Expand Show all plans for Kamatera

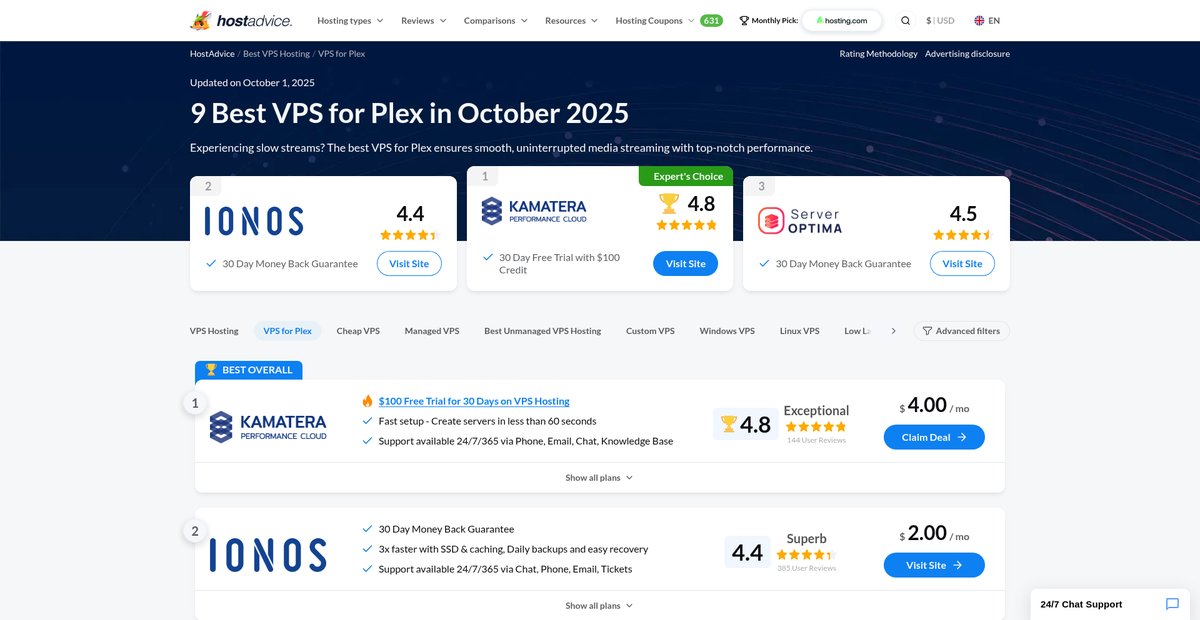(x=599, y=478)
